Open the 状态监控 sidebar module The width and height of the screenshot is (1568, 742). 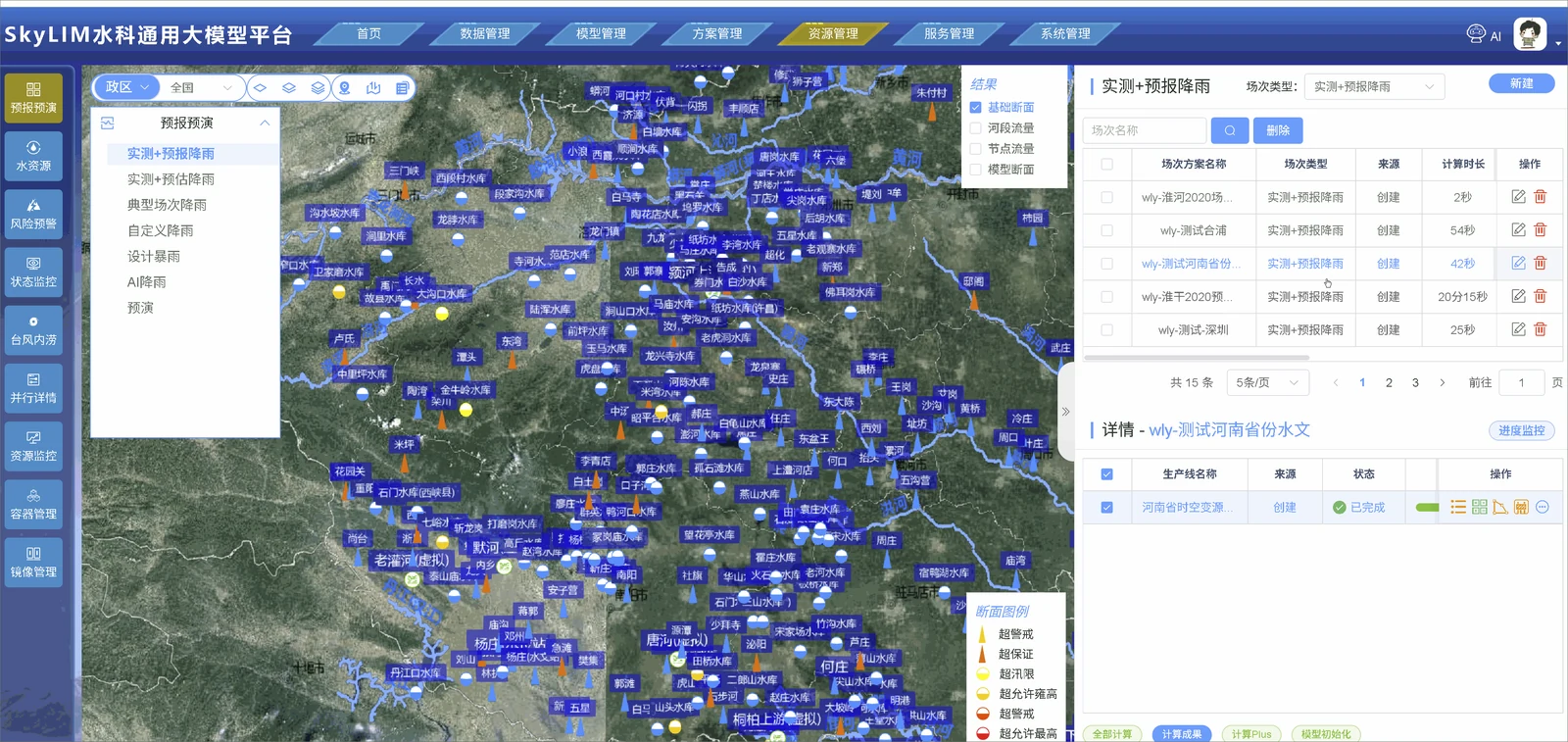33,272
